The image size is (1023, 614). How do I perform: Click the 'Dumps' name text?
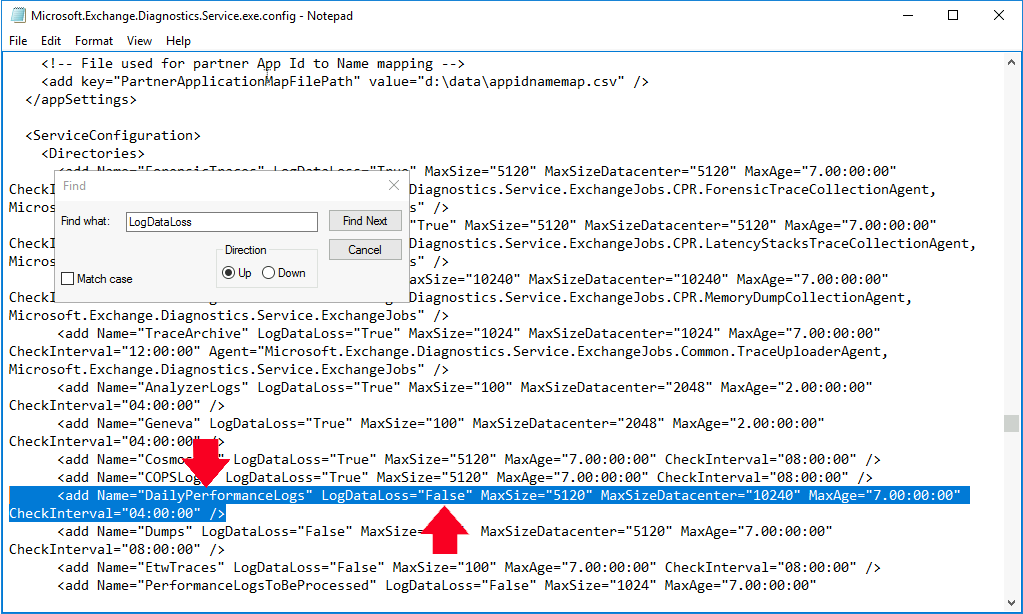(x=164, y=532)
